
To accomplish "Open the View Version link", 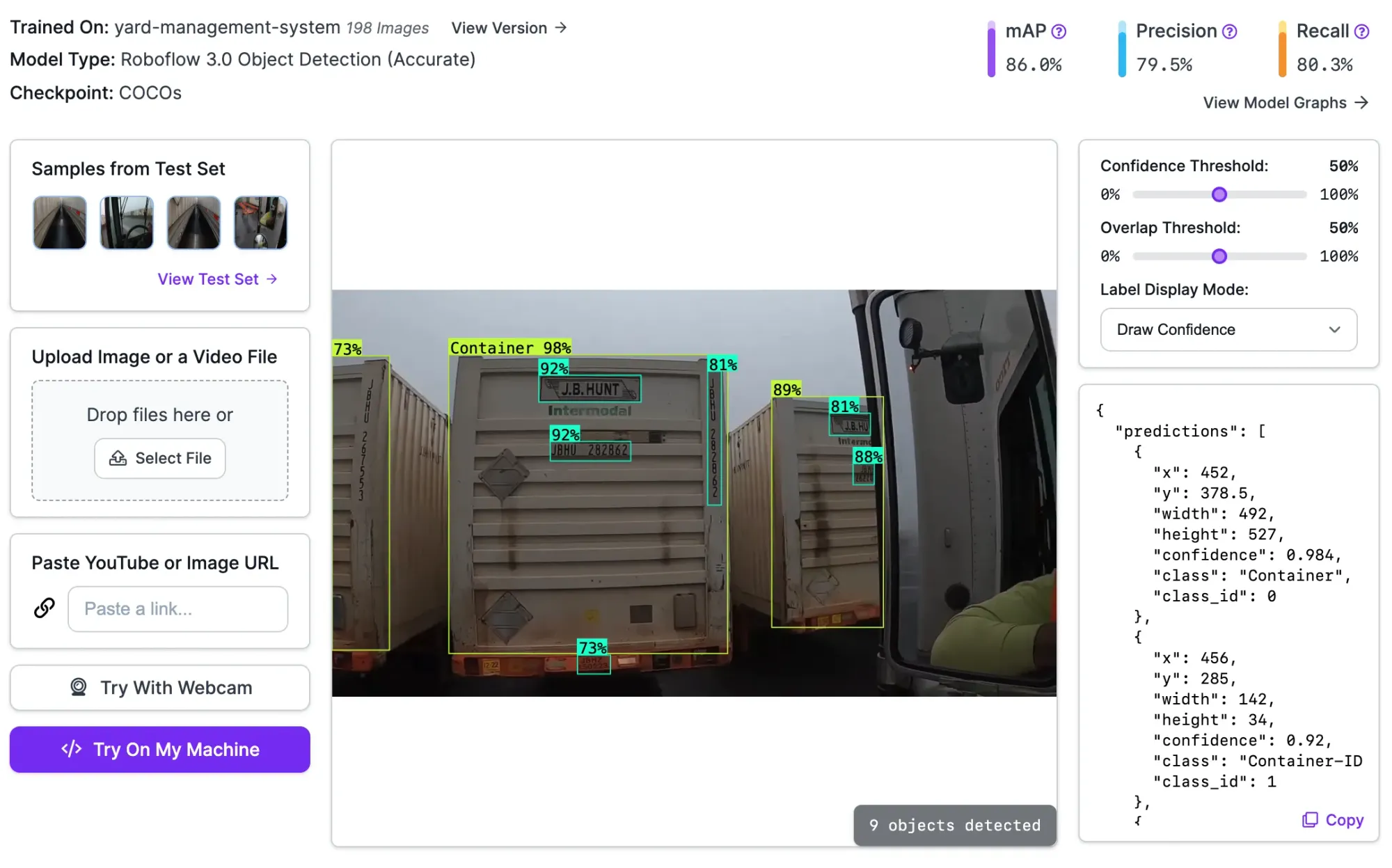I will 509,28.
